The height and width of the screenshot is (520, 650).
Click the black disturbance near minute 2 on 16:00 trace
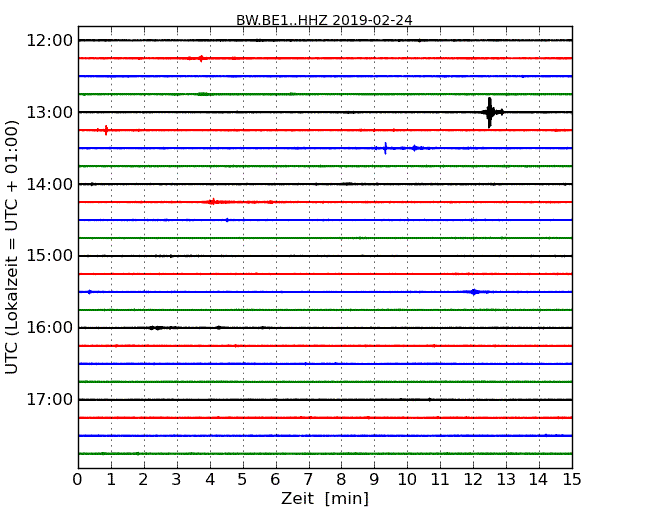tap(157, 328)
